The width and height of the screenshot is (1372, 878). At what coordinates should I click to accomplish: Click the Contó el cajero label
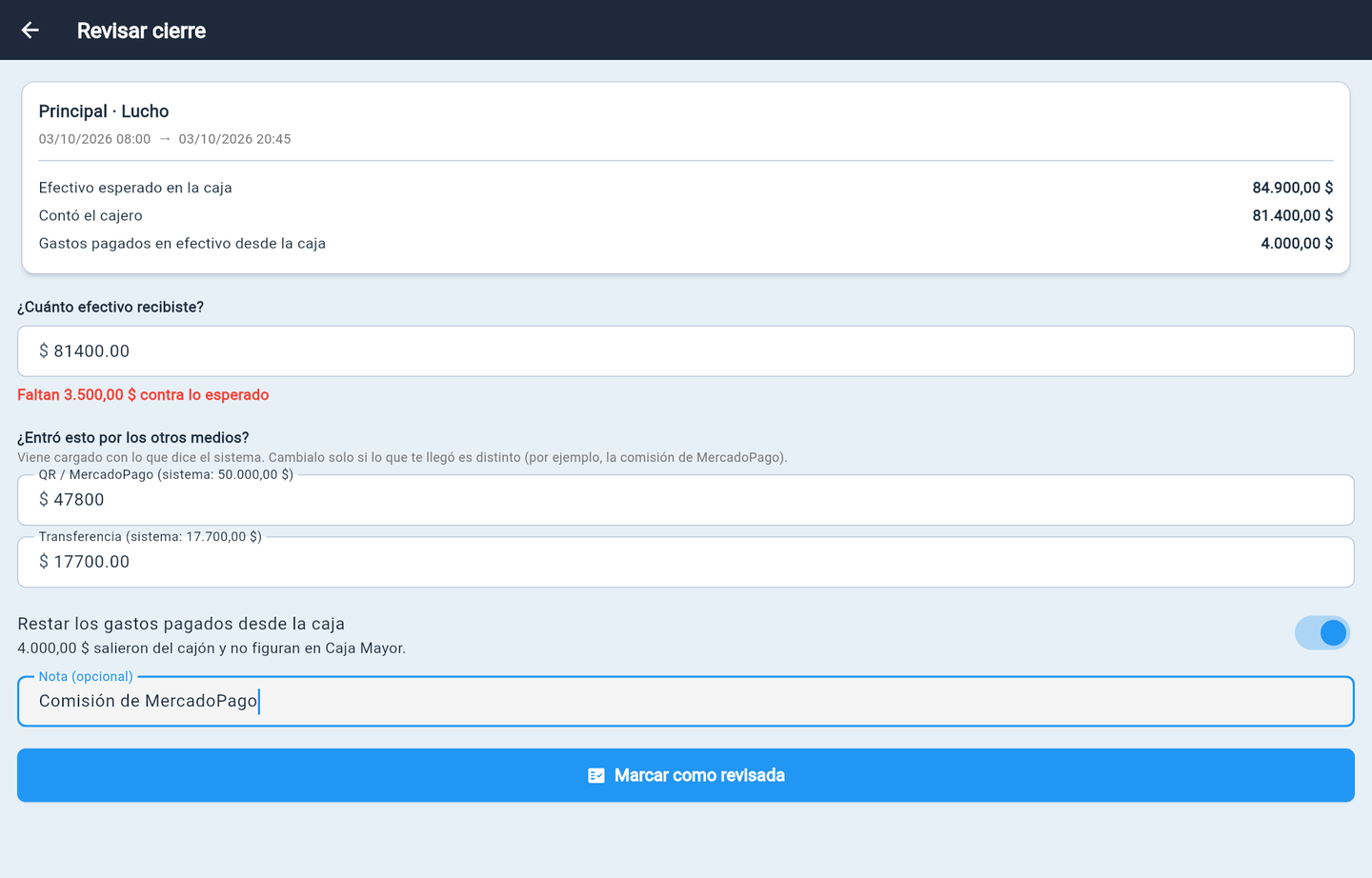tap(91, 215)
